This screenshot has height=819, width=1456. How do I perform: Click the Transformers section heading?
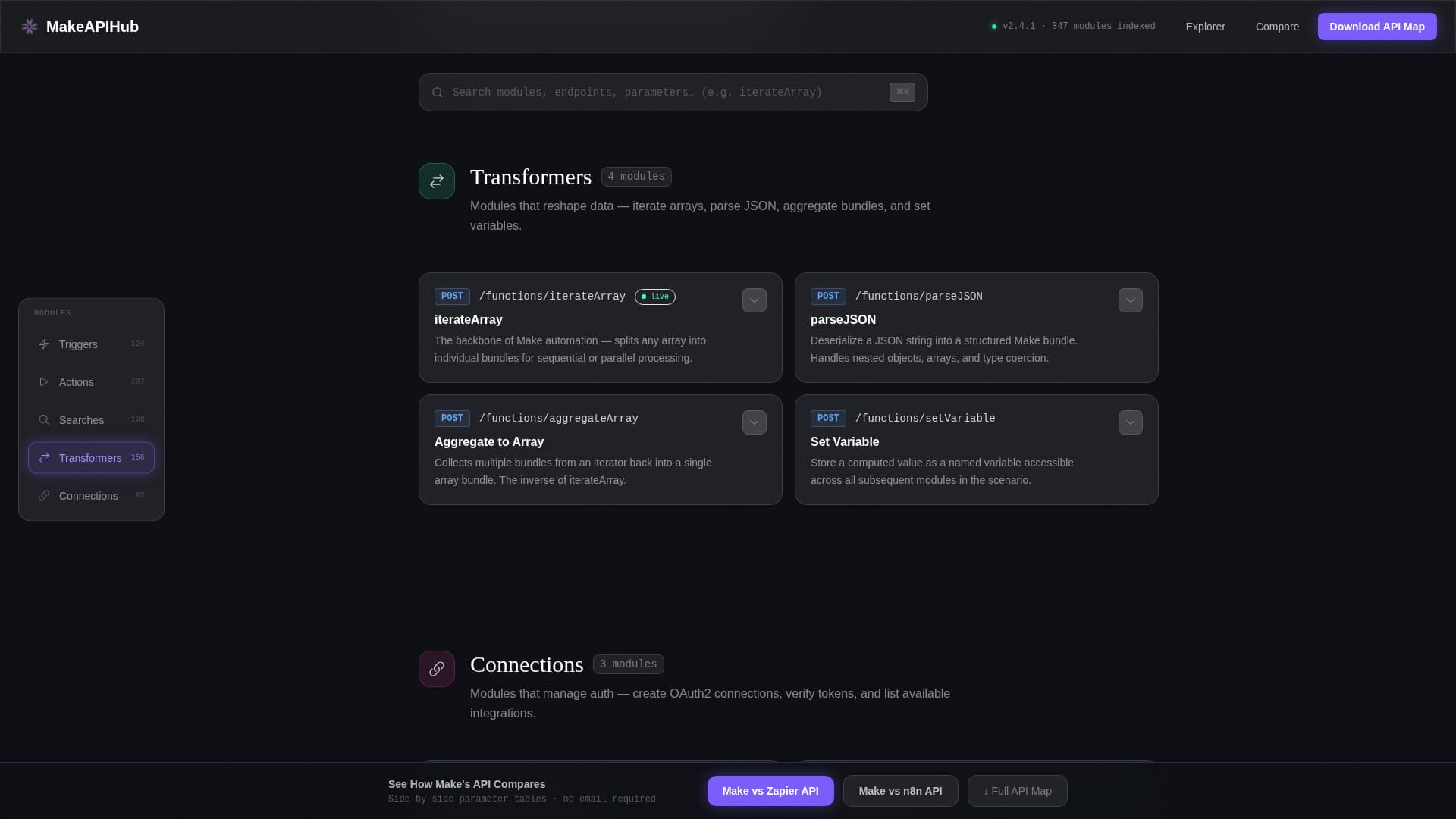(x=531, y=177)
